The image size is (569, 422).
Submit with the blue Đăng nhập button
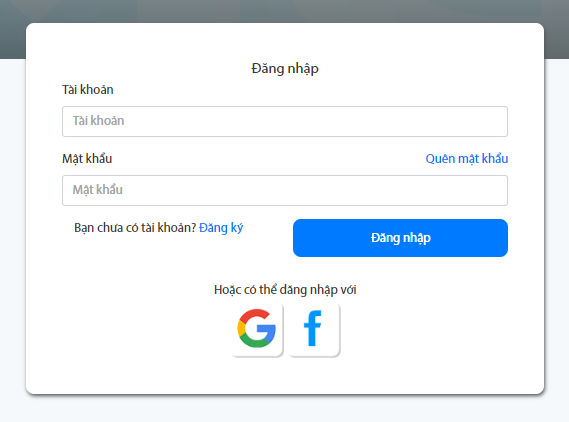(400, 238)
